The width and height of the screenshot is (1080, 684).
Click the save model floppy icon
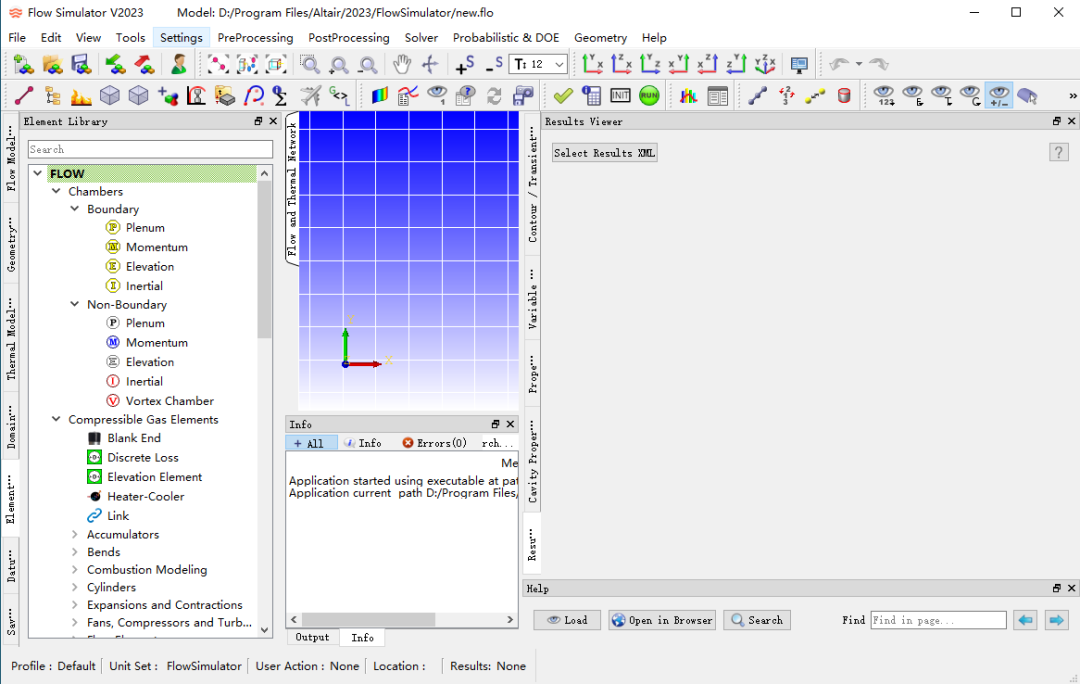[81, 65]
